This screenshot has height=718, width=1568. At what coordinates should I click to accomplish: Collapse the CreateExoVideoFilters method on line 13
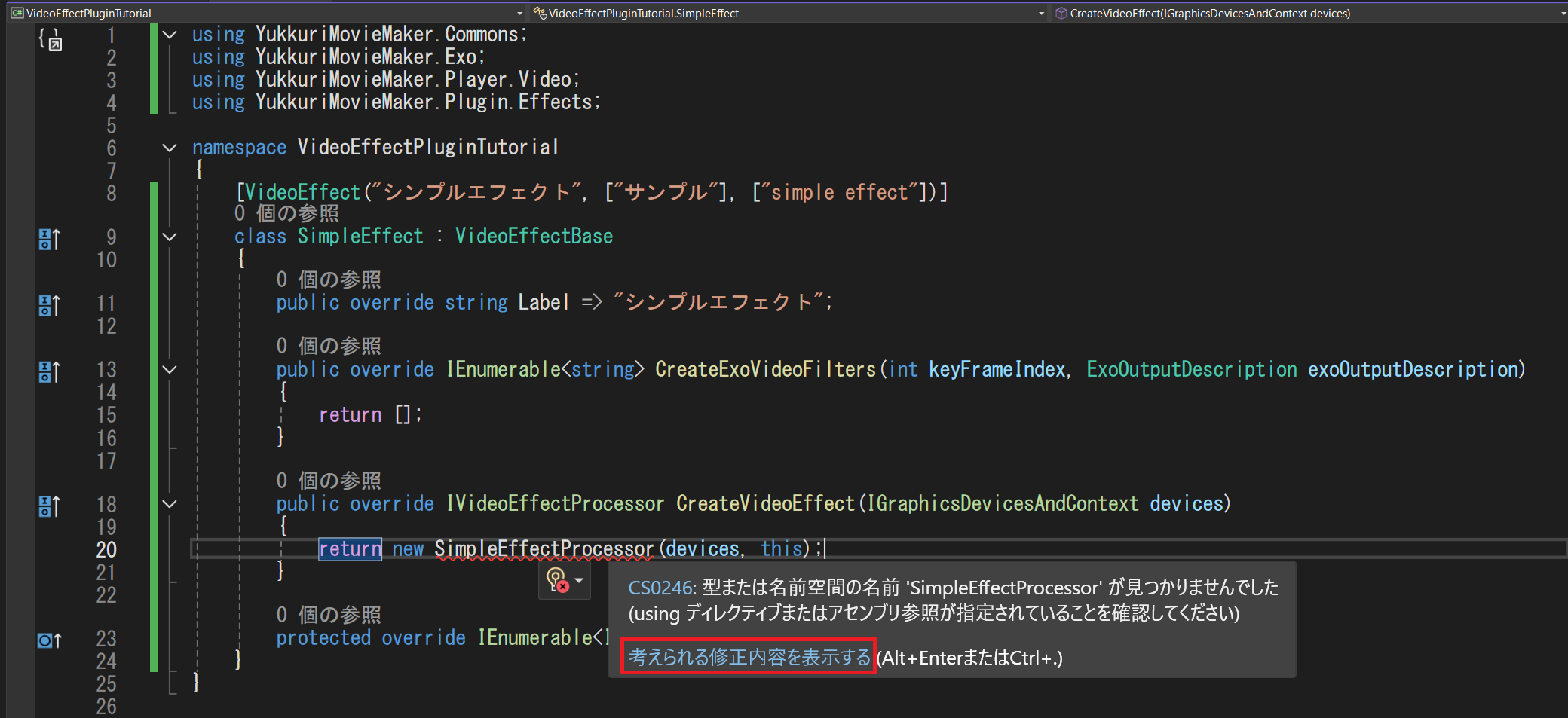click(170, 369)
